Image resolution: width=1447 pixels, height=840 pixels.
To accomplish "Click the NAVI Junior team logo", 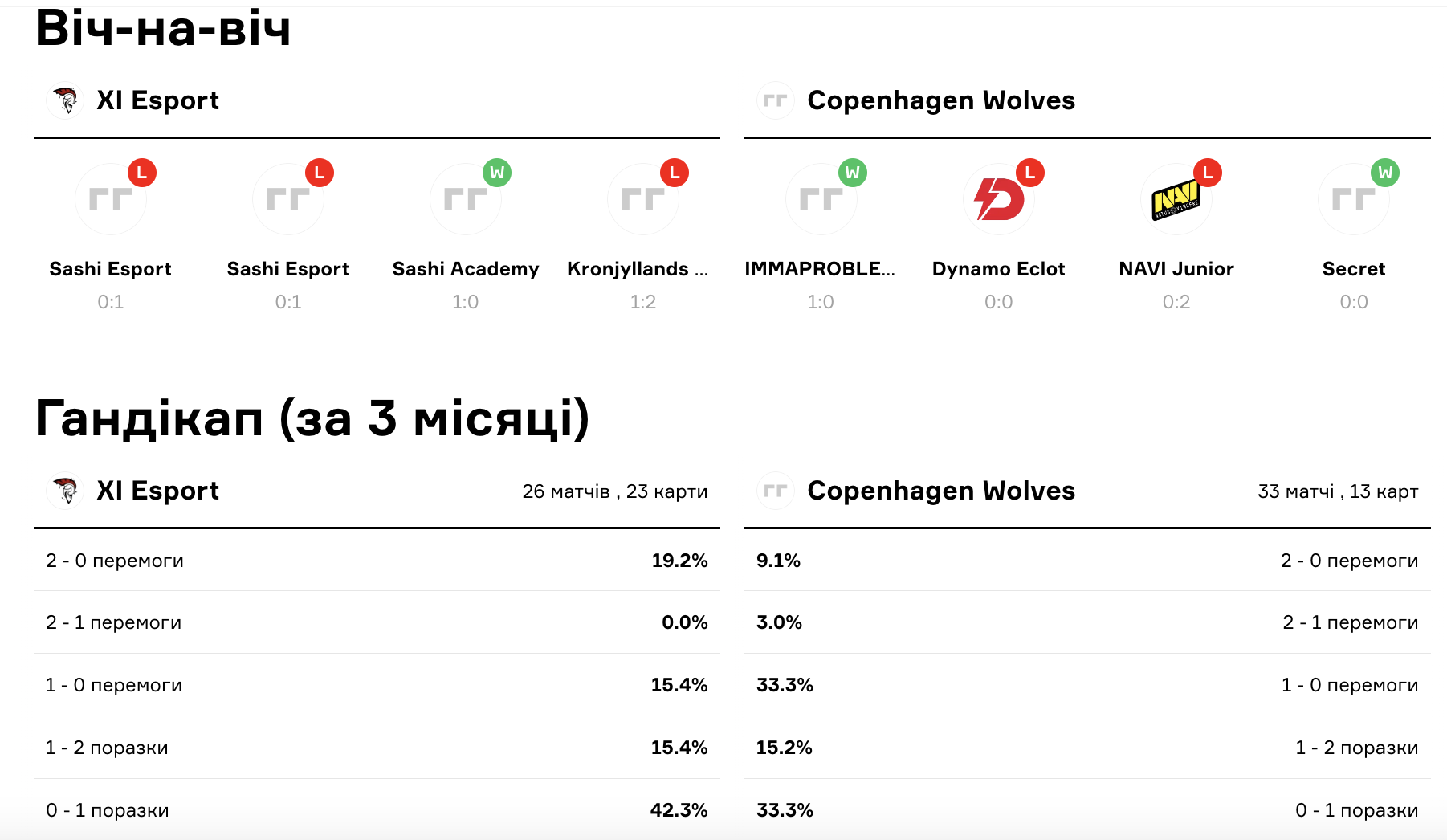I will [x=1176, y=199].
